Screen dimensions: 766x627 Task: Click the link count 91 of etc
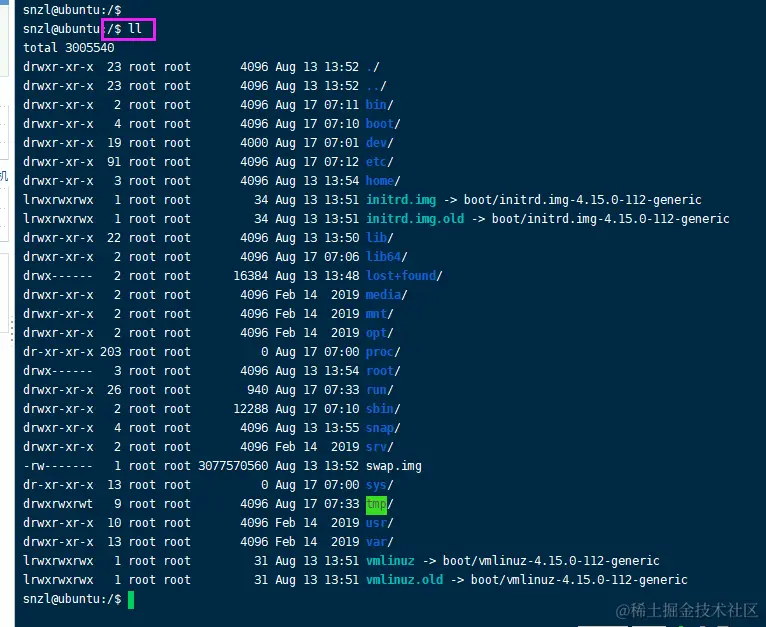[114, 162]
